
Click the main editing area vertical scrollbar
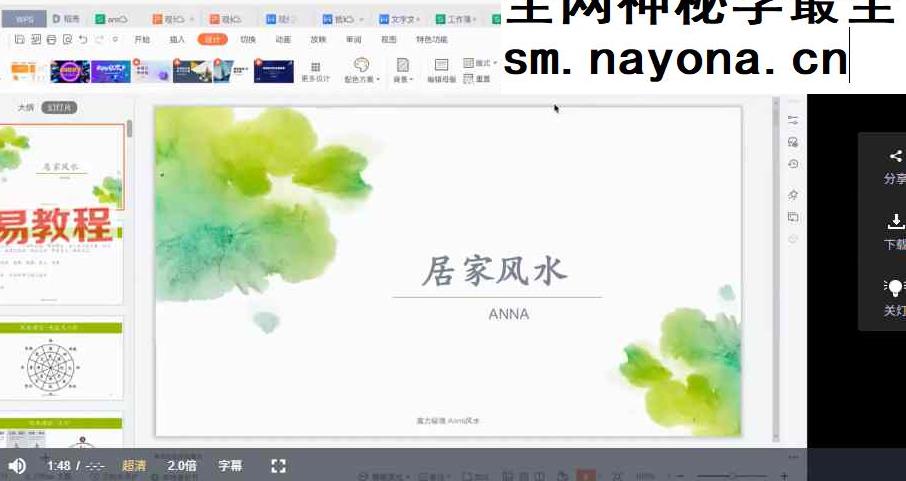tap(776, 269)
